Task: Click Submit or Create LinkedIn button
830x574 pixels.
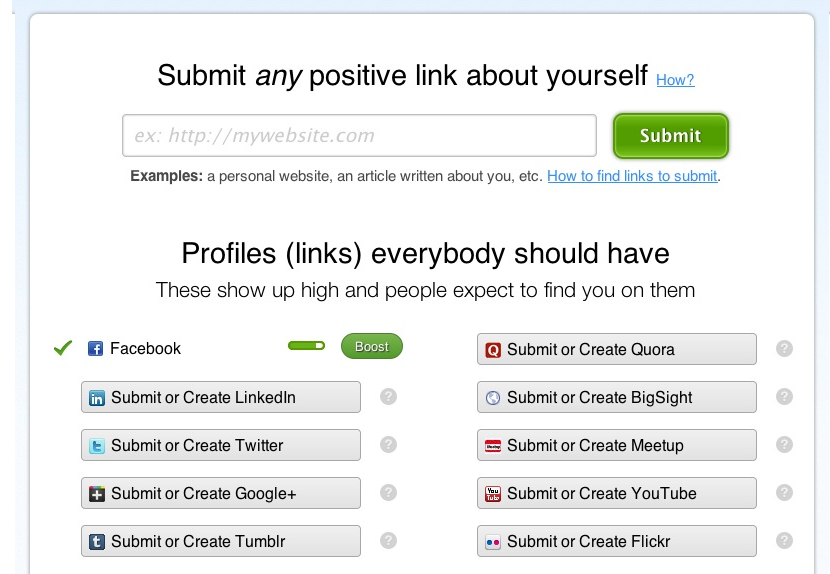Action: coord(221,397)
